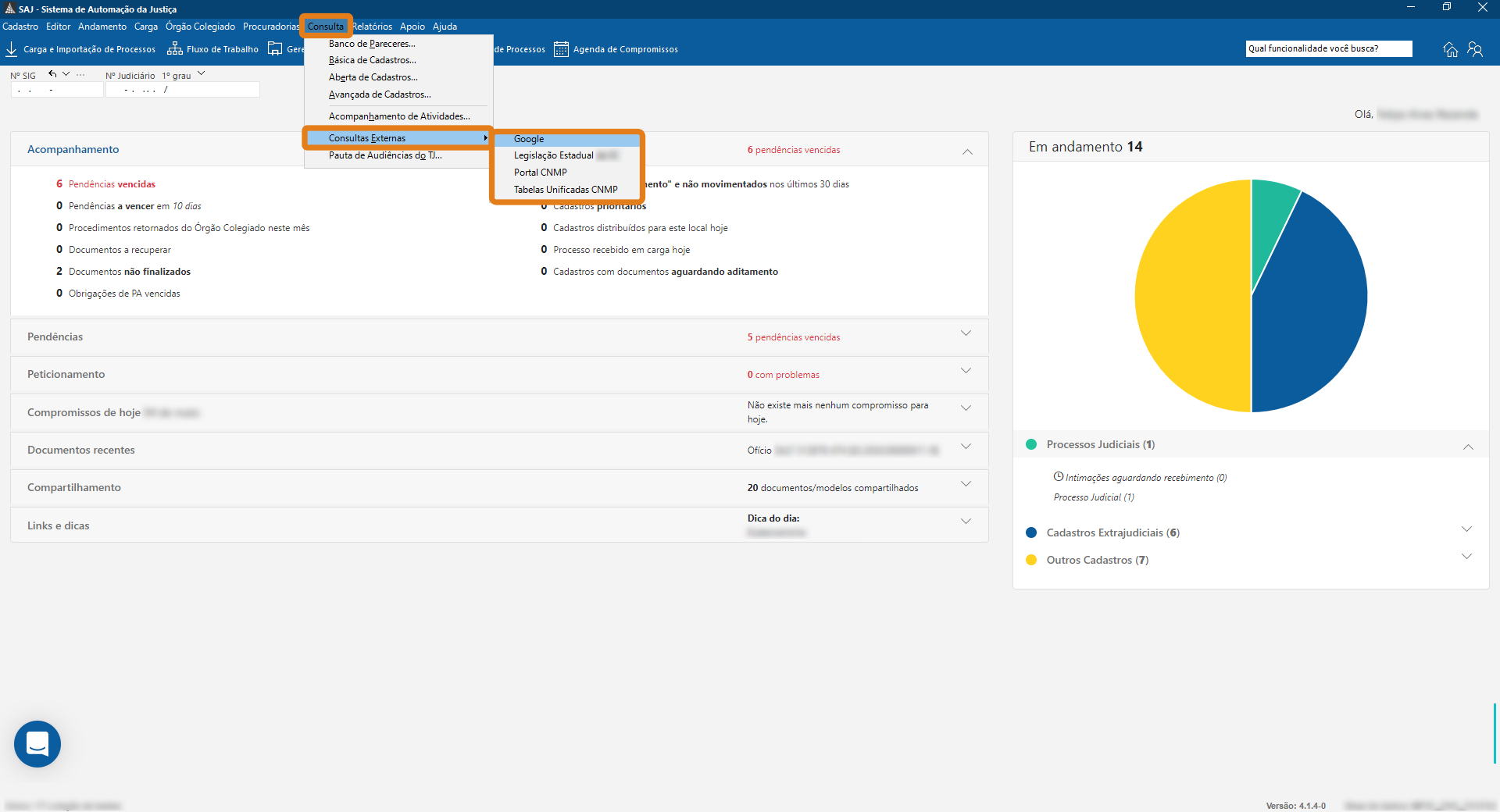Click Processo recebido em carga hoje
Screen dimensions: 1500x812
pyautogui.click(x=622, y=250)
